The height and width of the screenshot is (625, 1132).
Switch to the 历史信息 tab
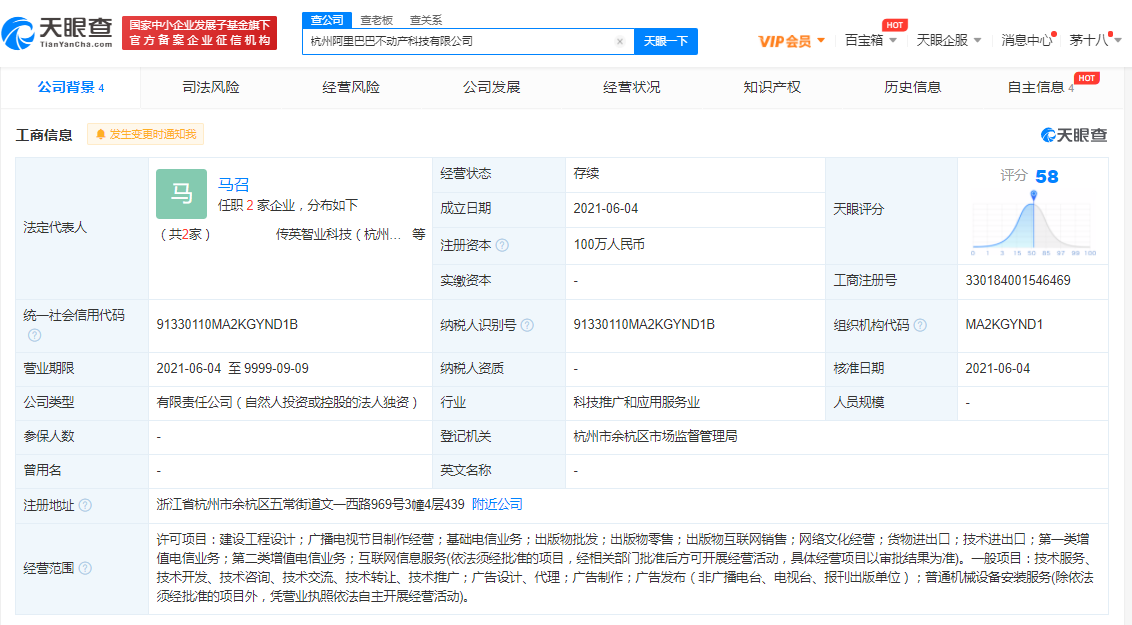point(913,87)
